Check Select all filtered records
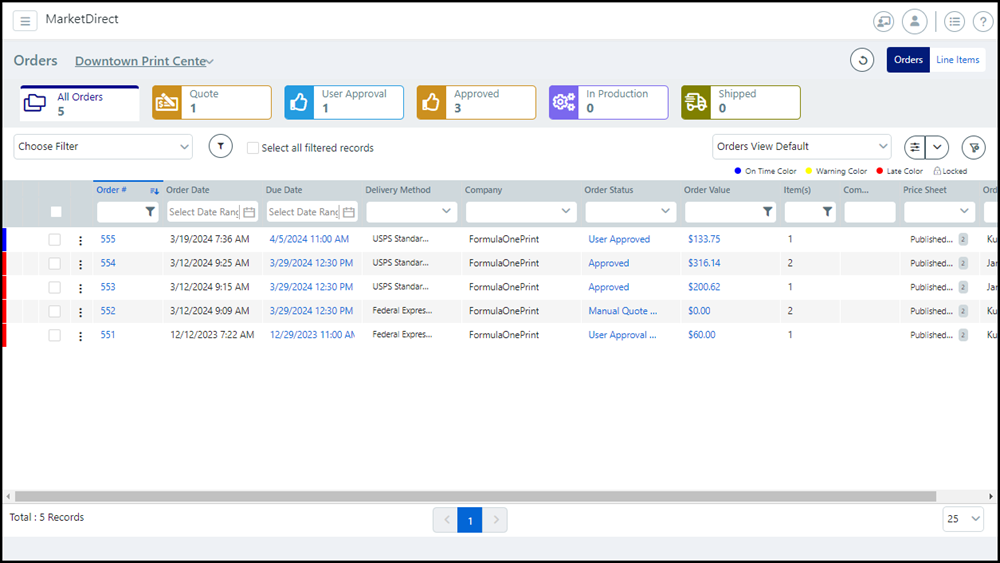The height and width of the screenshot is (563, 1000). (x=253, y=148)
